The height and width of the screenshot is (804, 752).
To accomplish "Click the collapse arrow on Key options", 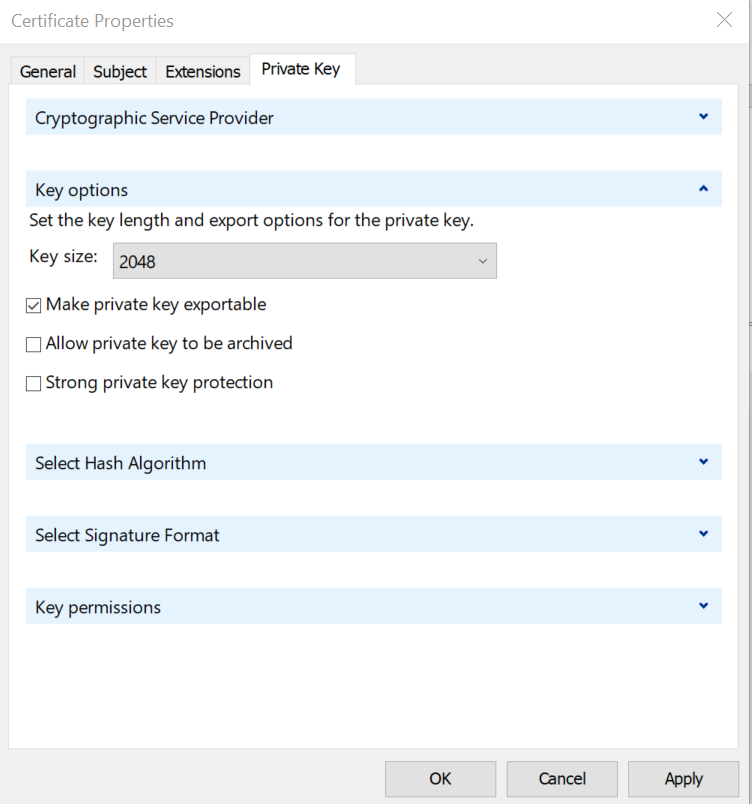I will [703, 188].
